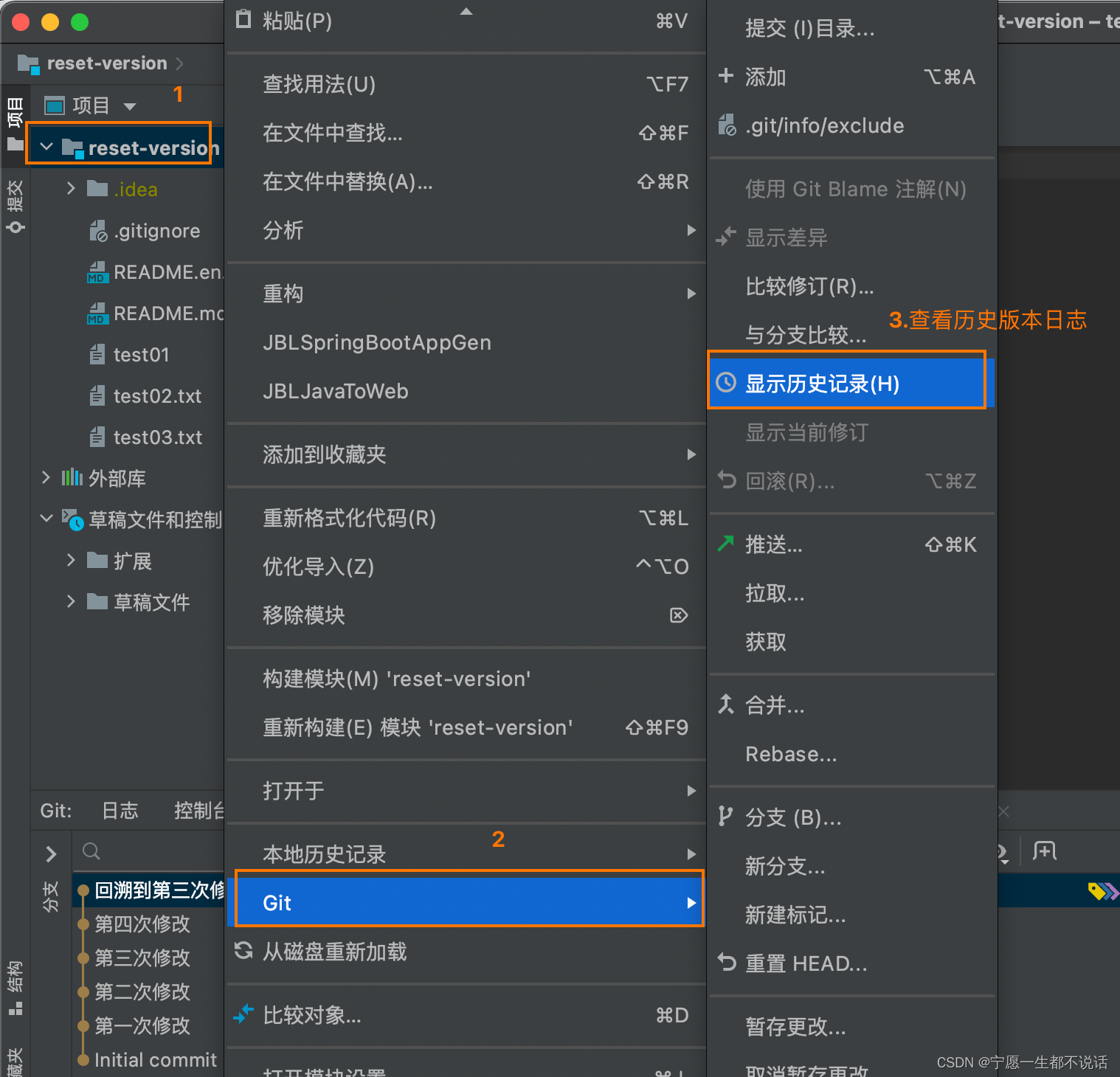Open the 打开于 submenu
1120x1077 pixels.
click(466, 791)
